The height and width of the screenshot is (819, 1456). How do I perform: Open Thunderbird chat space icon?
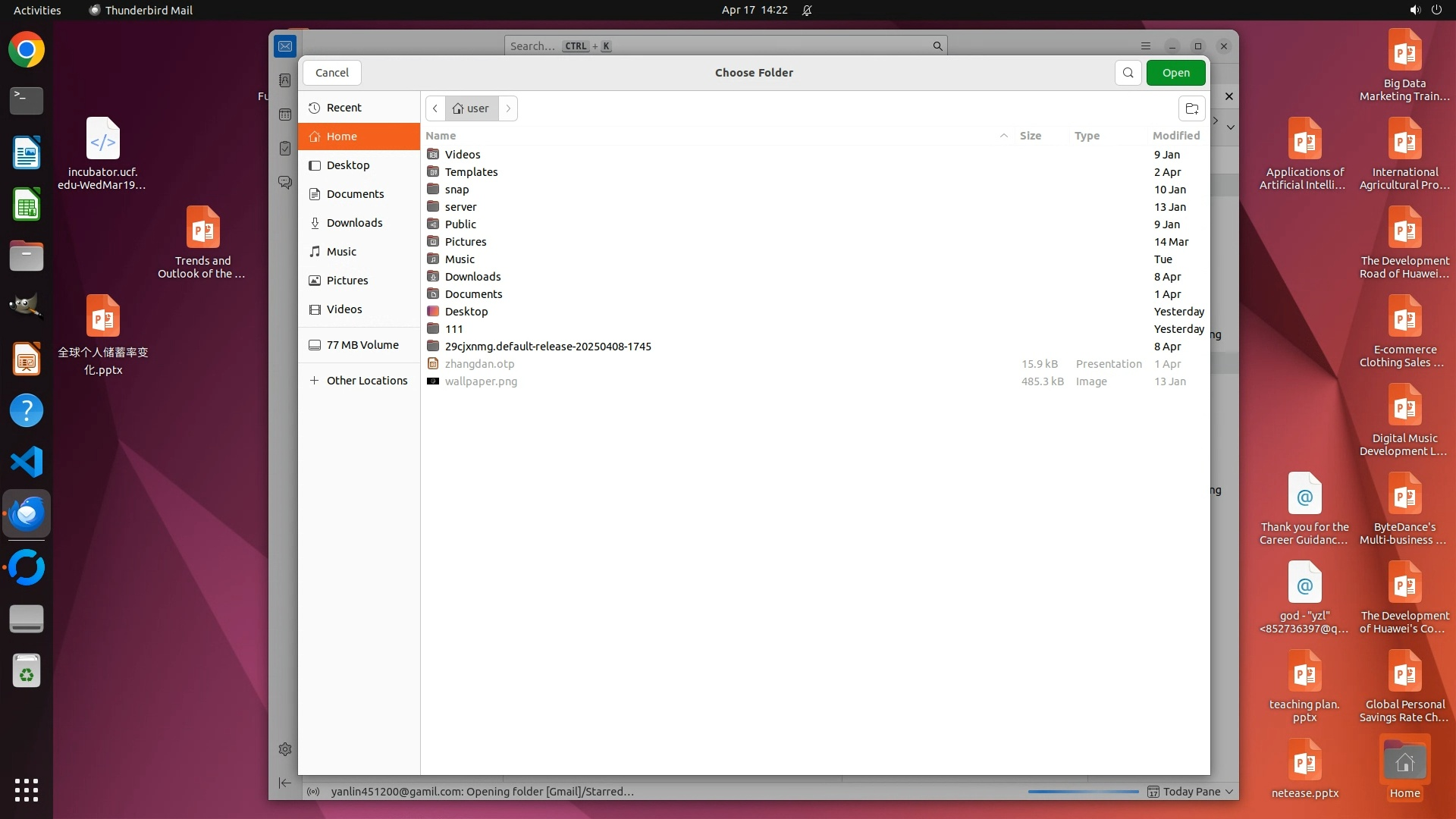coord(285,183)
